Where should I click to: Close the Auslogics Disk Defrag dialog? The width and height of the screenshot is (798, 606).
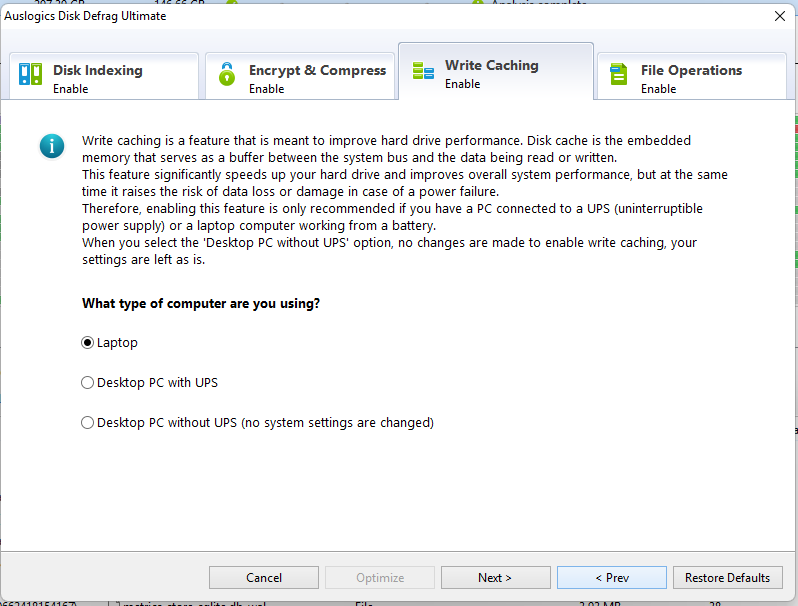[780, 16]
